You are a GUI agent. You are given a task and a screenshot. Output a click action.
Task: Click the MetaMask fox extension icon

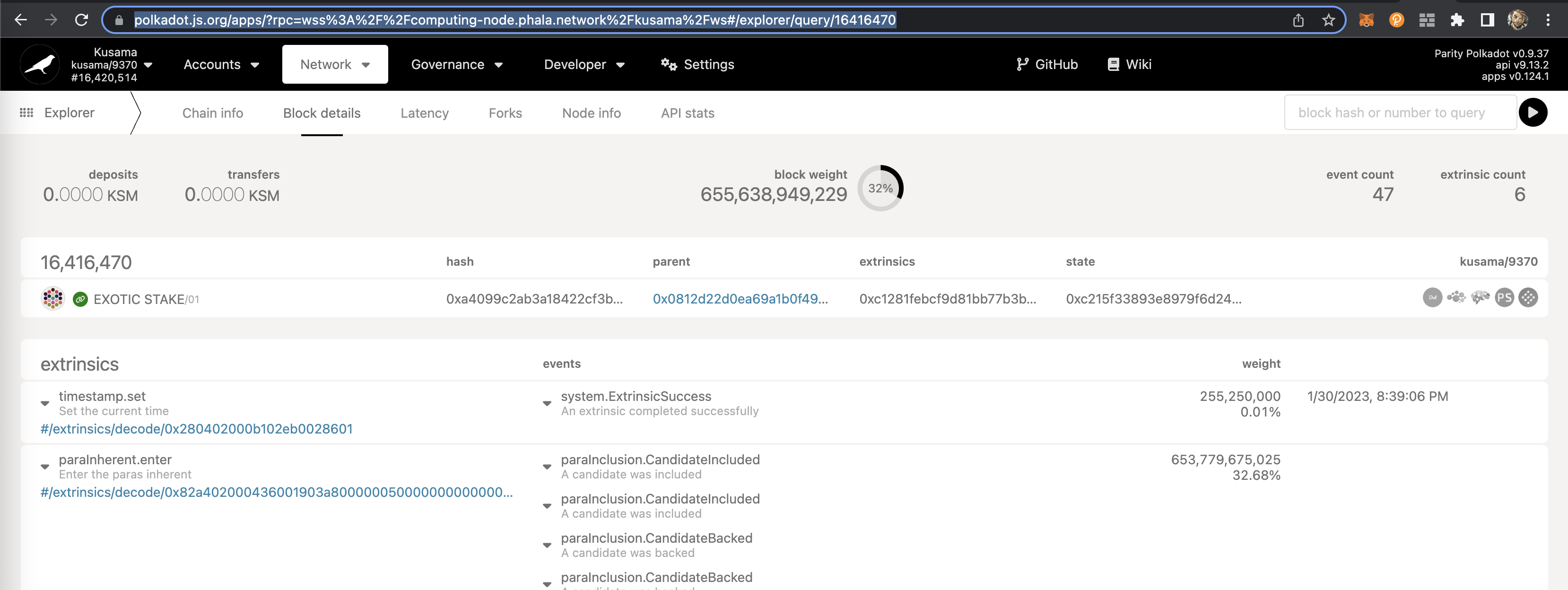[1367, 19]
